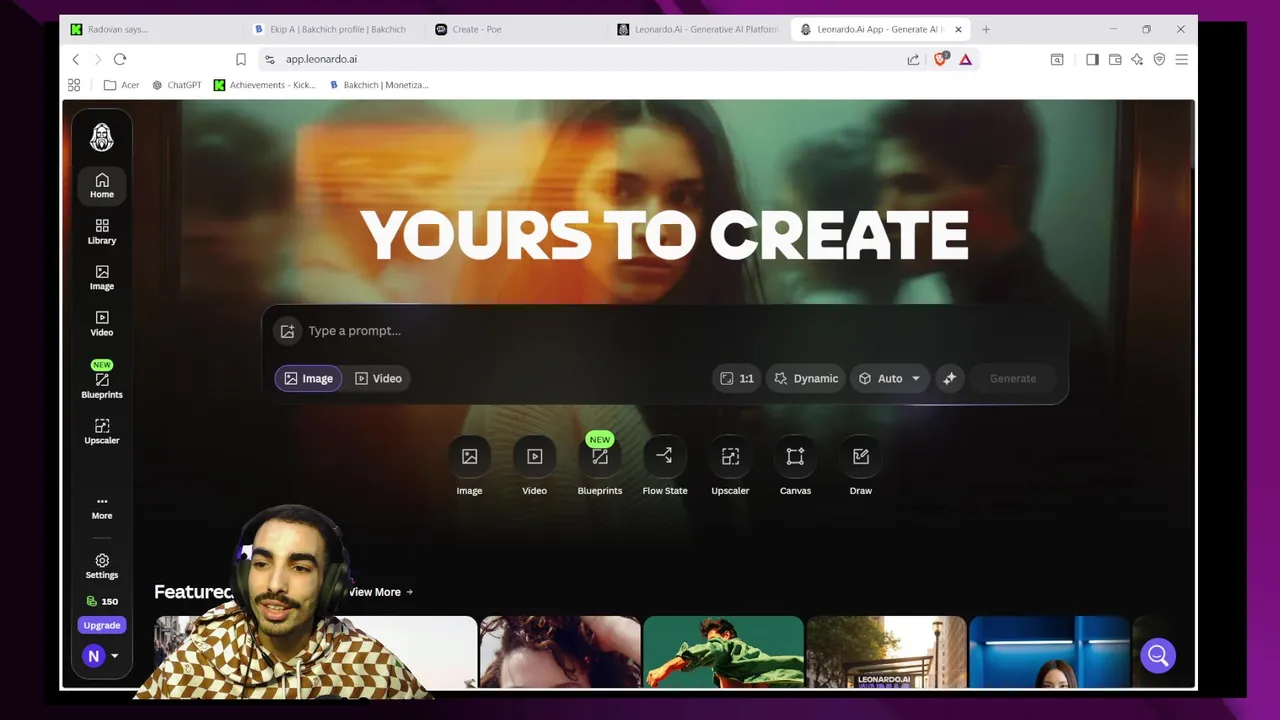Reload the current page
Image resolution: width=1280 pixels, height=720 pixels.
coord(120,59)
